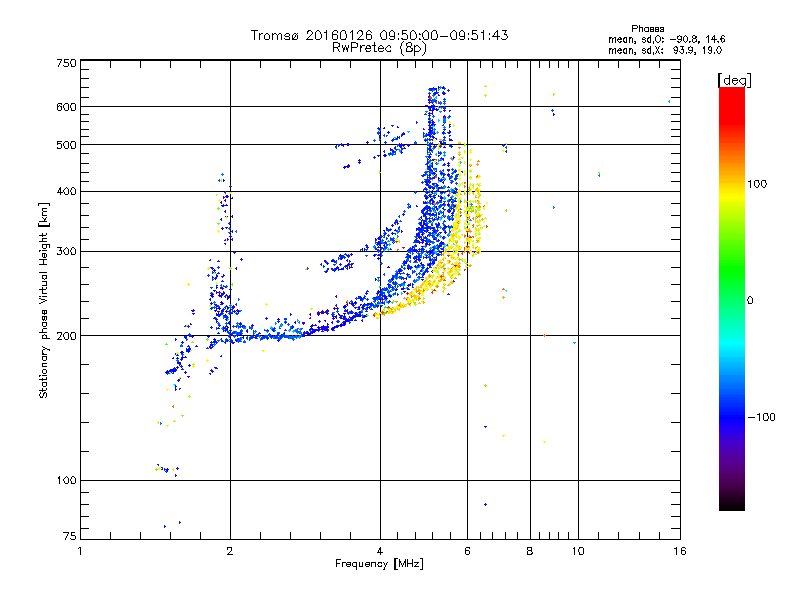Click the 'Frequency [MHz]' axis label
Image resolution: width=800 pixels, height=600 pixels.
(380, 564)
